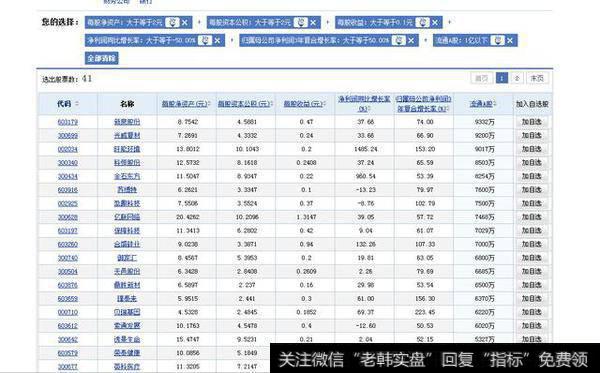The height and width of the screenshot is (373, 600).
Task: Remove the 每股净资产 filter tag
Action: (185, 23)
